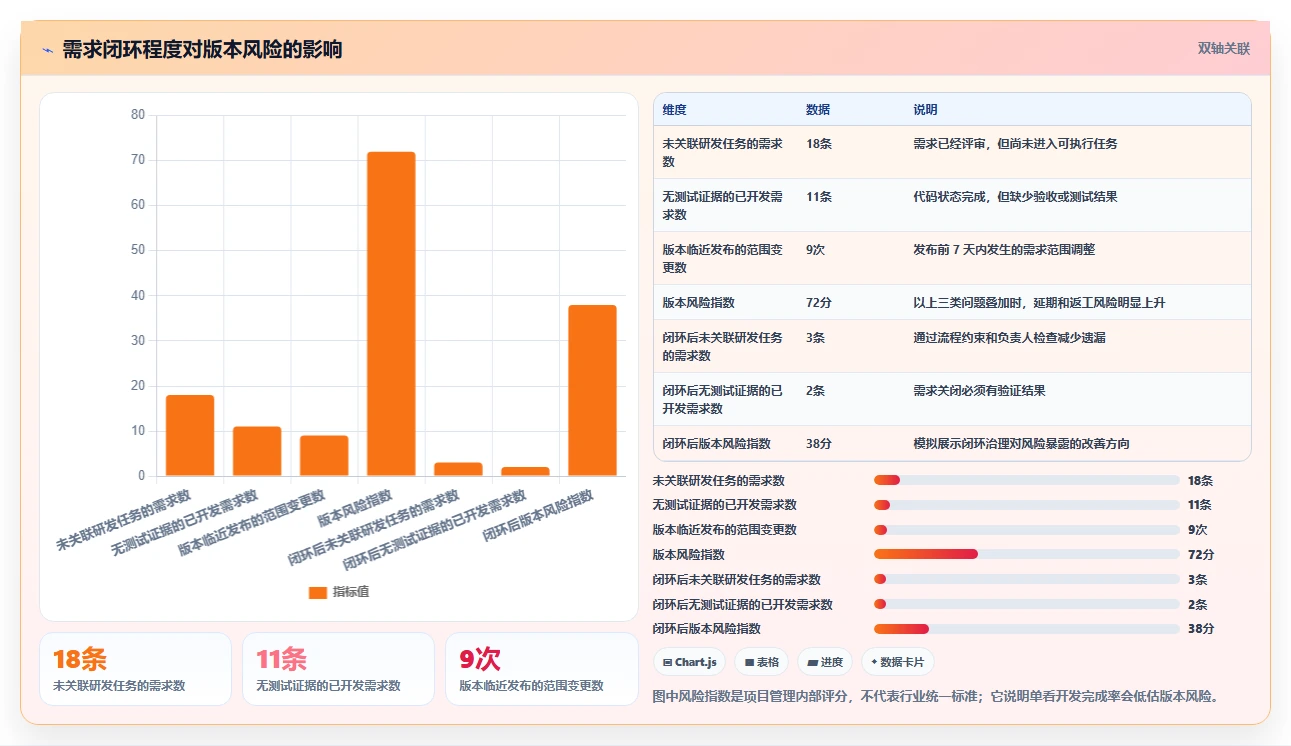Select the 数据卡片 chip
Image resolution: width=1291 pixels, height=746 pixels.
[x=898, y=662]
